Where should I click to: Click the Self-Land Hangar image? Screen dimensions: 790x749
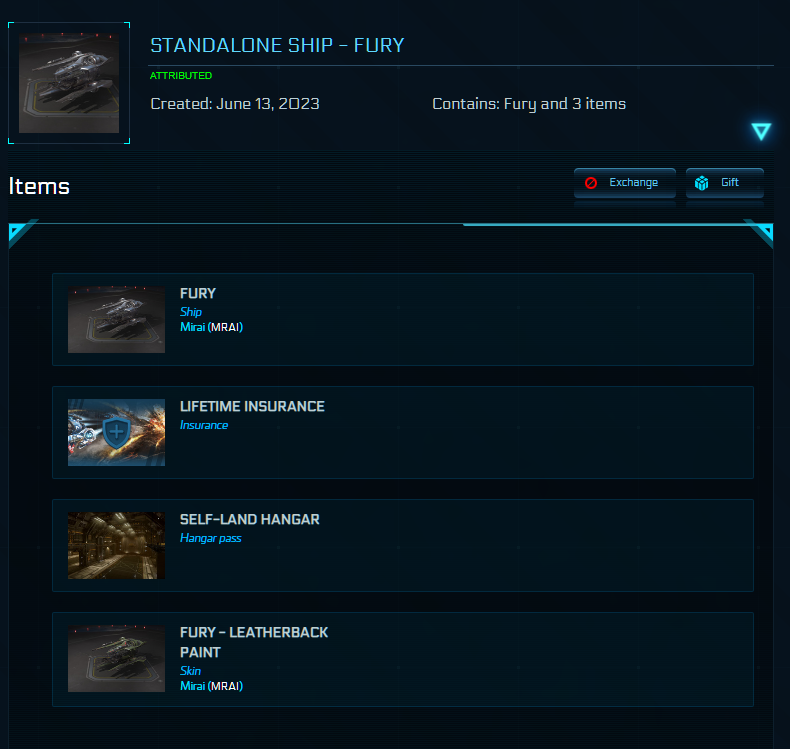(x=116, y=546)
